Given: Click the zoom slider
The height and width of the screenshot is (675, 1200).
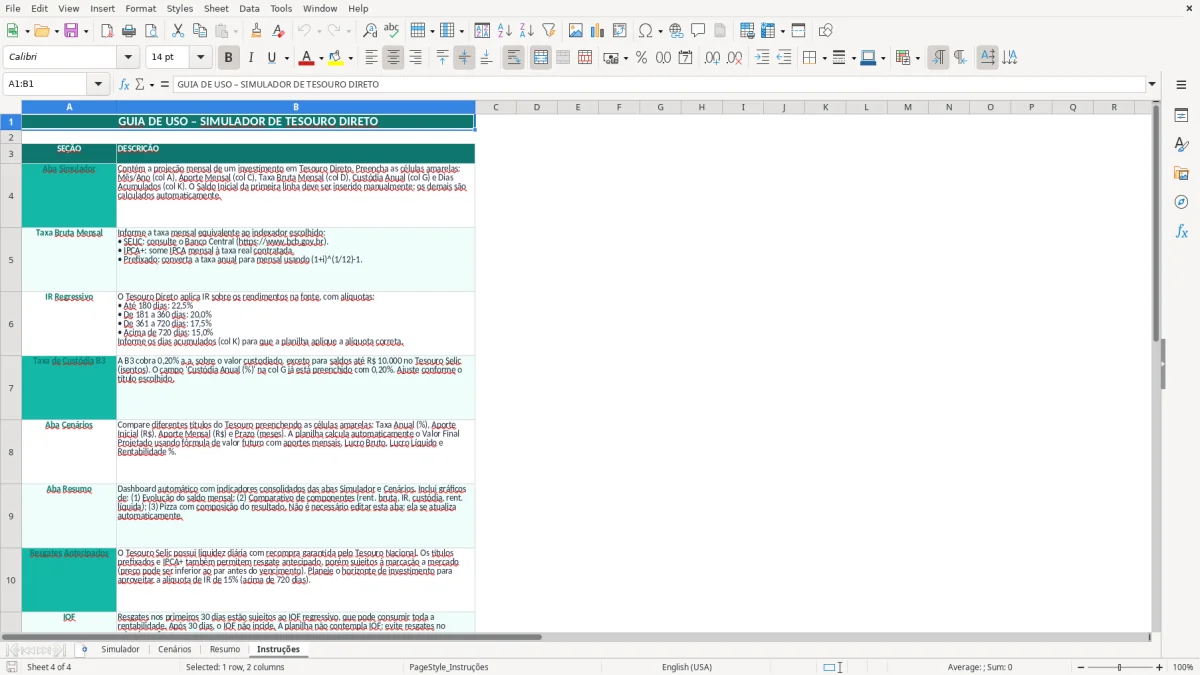Looking at the screenshot, I should 1120,667.
